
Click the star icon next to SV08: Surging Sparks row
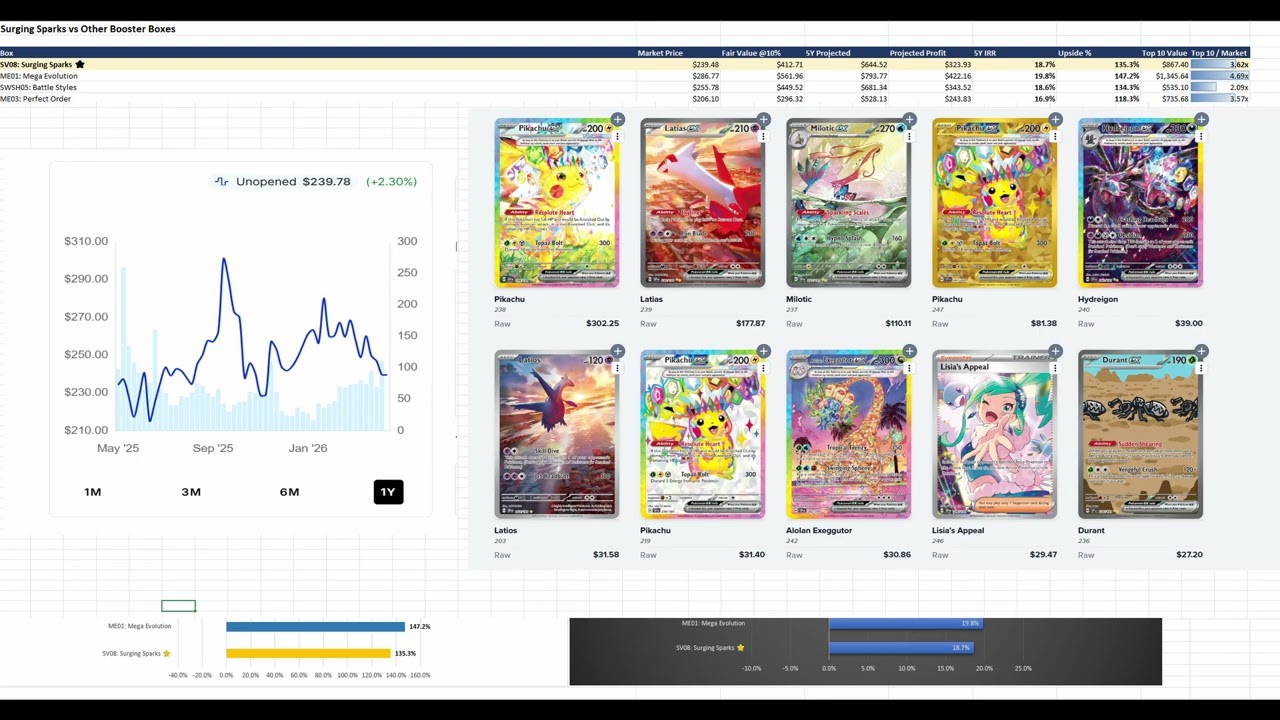pos(80,64)
